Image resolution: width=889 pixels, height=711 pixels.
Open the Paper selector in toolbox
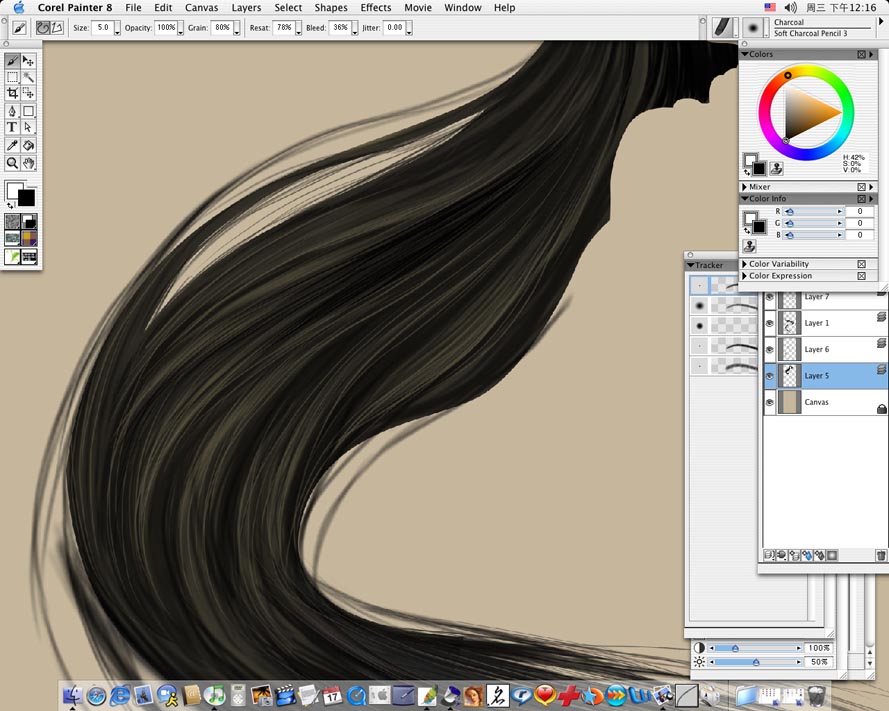12,221
